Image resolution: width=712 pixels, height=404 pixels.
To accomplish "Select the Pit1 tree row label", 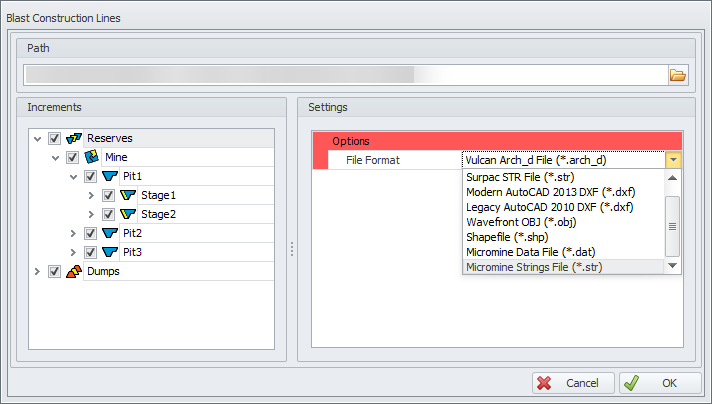I will point(133,176).
